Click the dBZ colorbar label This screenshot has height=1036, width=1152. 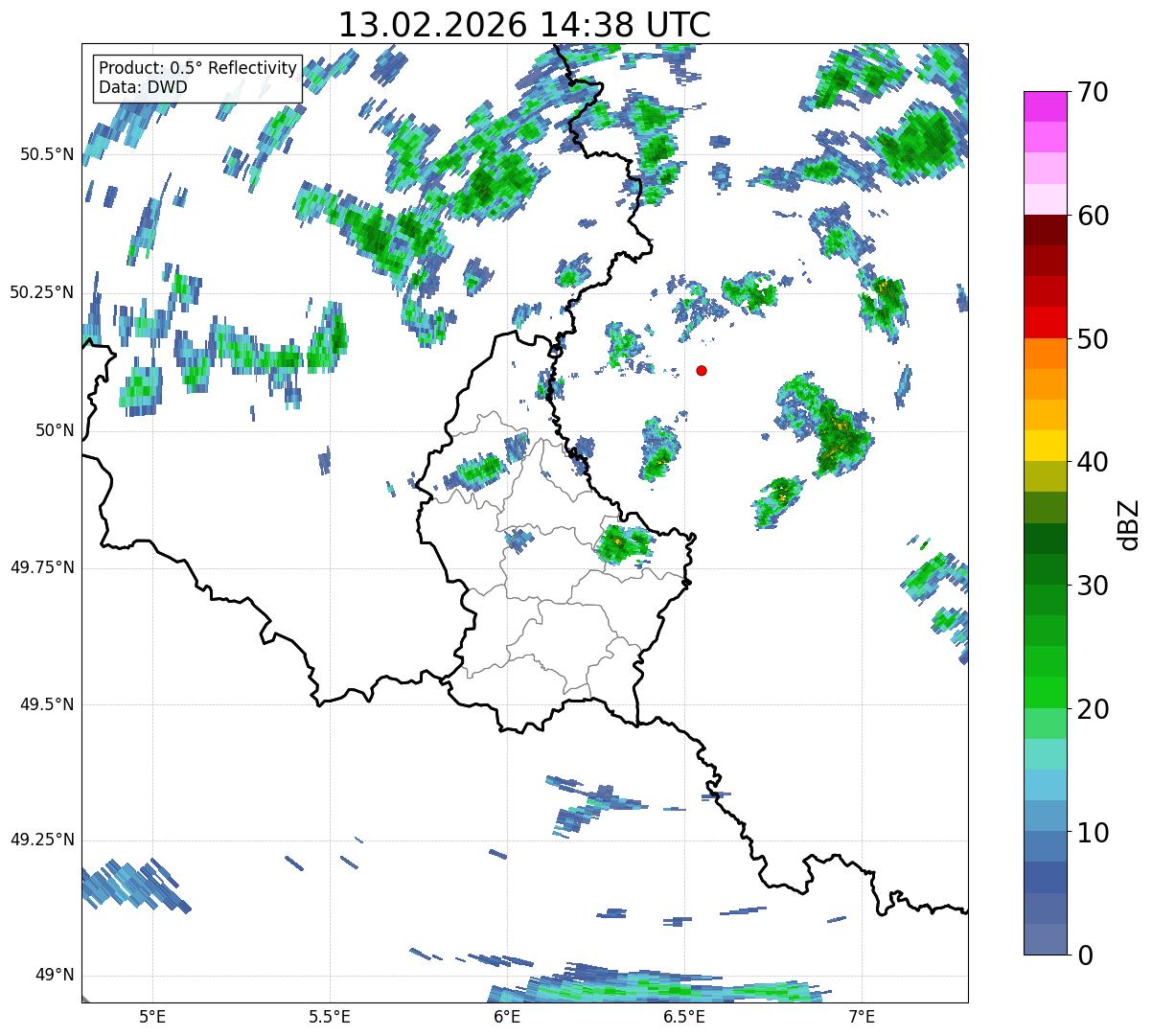pos(1130,523)
